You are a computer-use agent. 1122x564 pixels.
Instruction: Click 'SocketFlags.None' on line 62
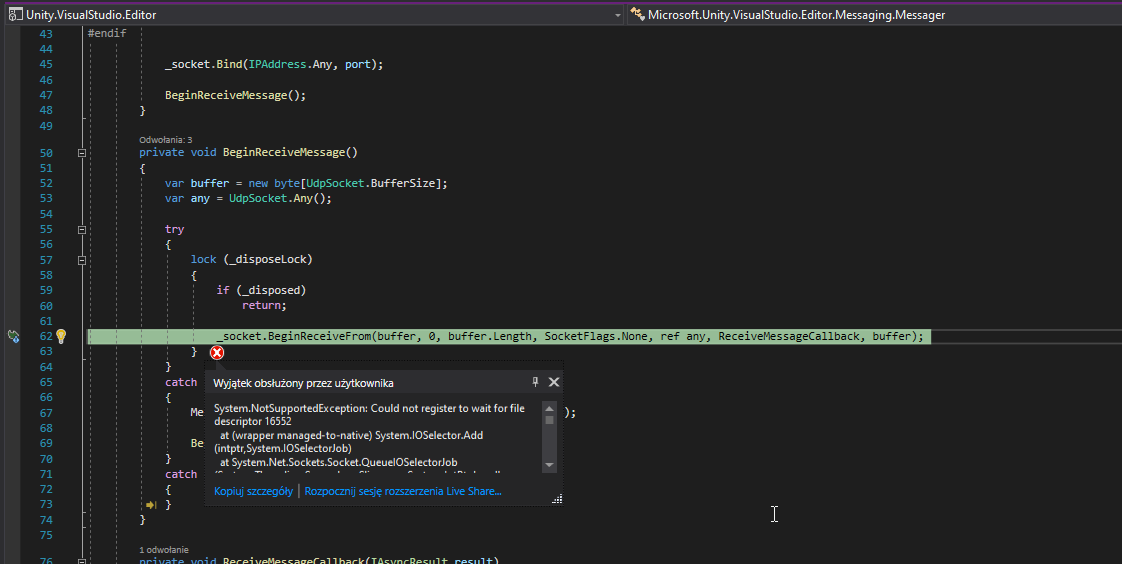coord(595,336)
